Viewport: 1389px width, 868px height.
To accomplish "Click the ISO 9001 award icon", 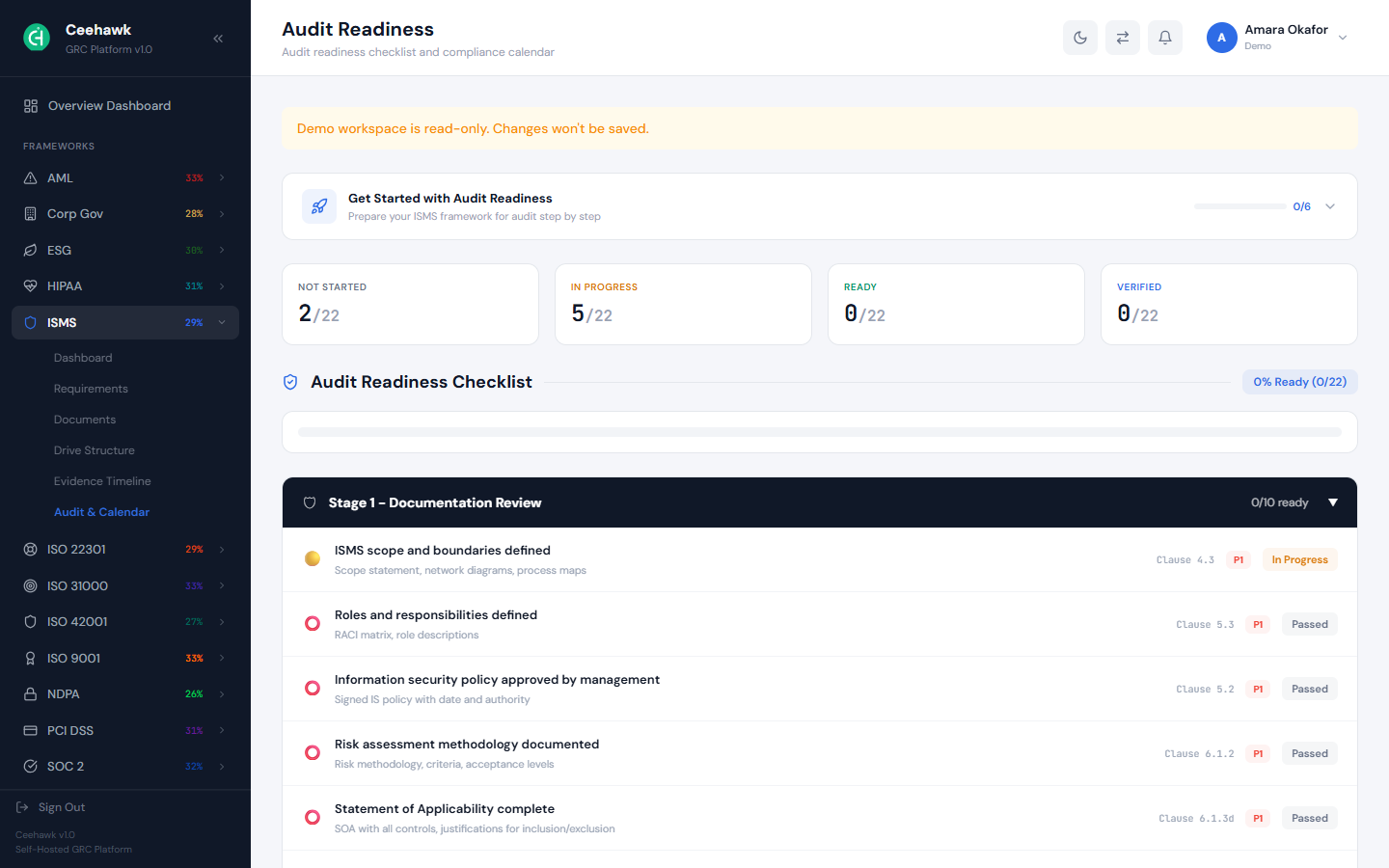I will 30,659.
